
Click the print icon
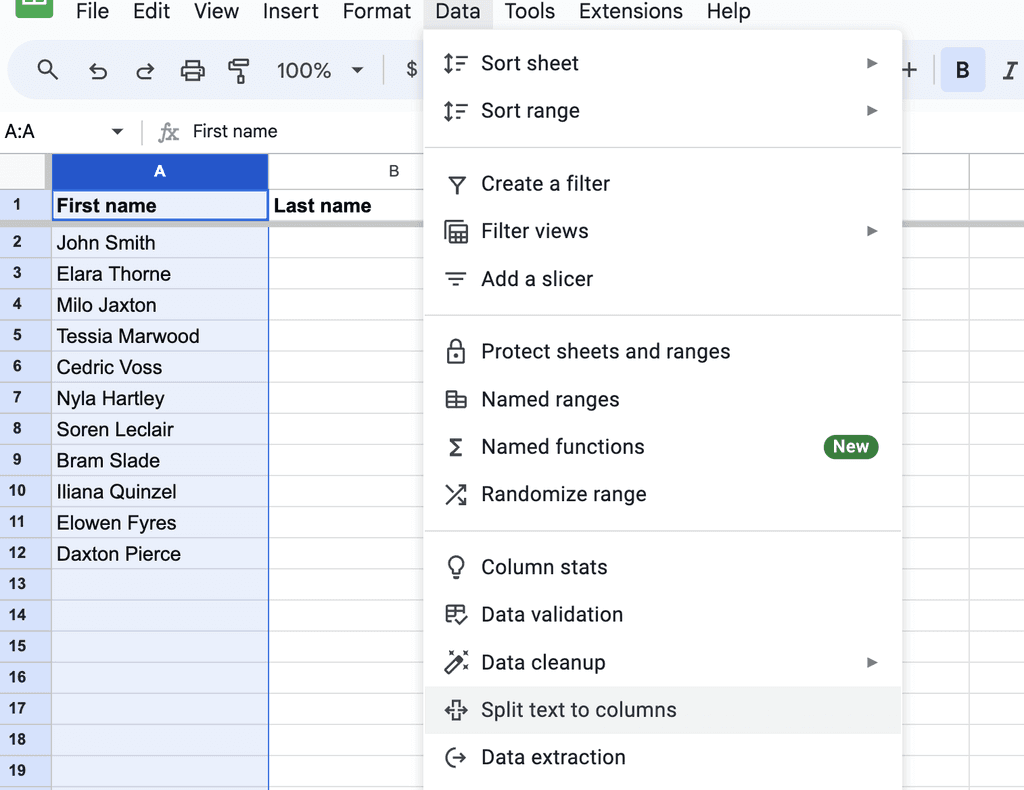192,70
